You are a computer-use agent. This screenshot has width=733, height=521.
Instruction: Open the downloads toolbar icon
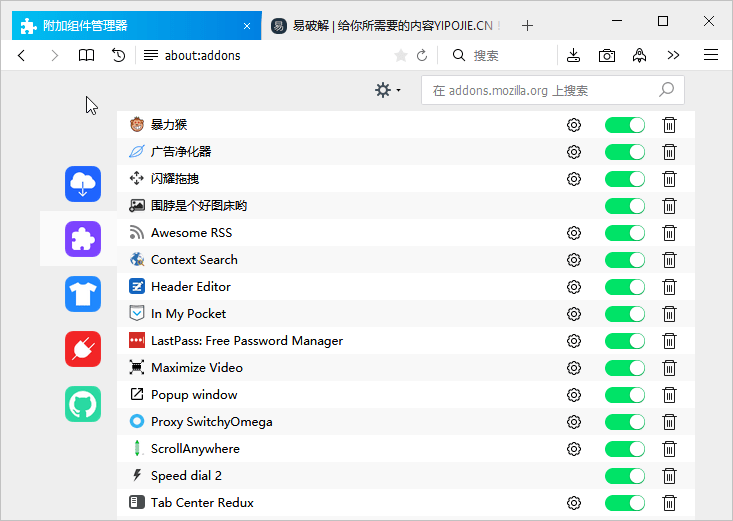(x=574, y=55)
